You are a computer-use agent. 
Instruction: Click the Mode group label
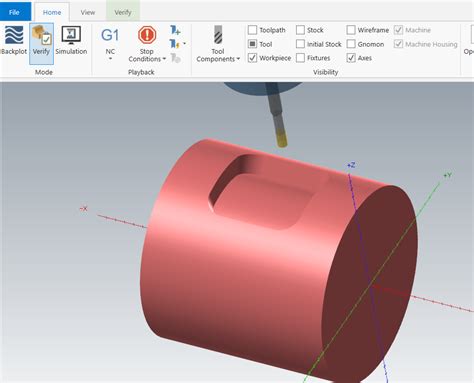44,72
